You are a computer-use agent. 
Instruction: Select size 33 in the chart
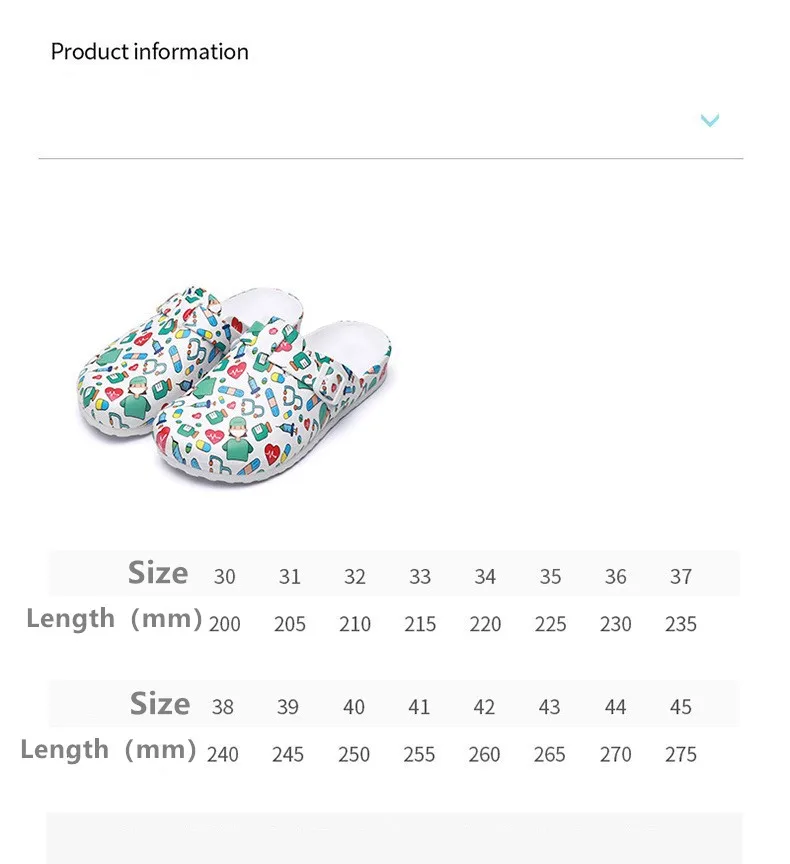point(420,576)
